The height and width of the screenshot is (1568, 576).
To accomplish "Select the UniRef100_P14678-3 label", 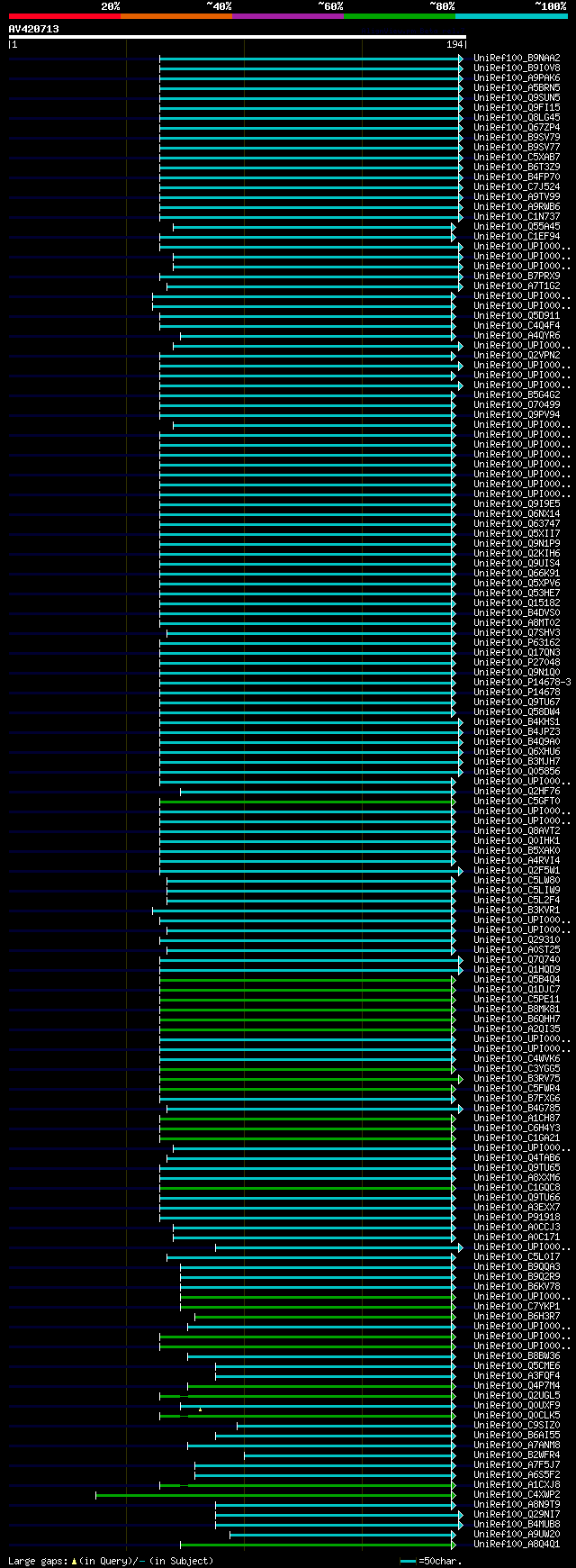I will tap(522, 682).
